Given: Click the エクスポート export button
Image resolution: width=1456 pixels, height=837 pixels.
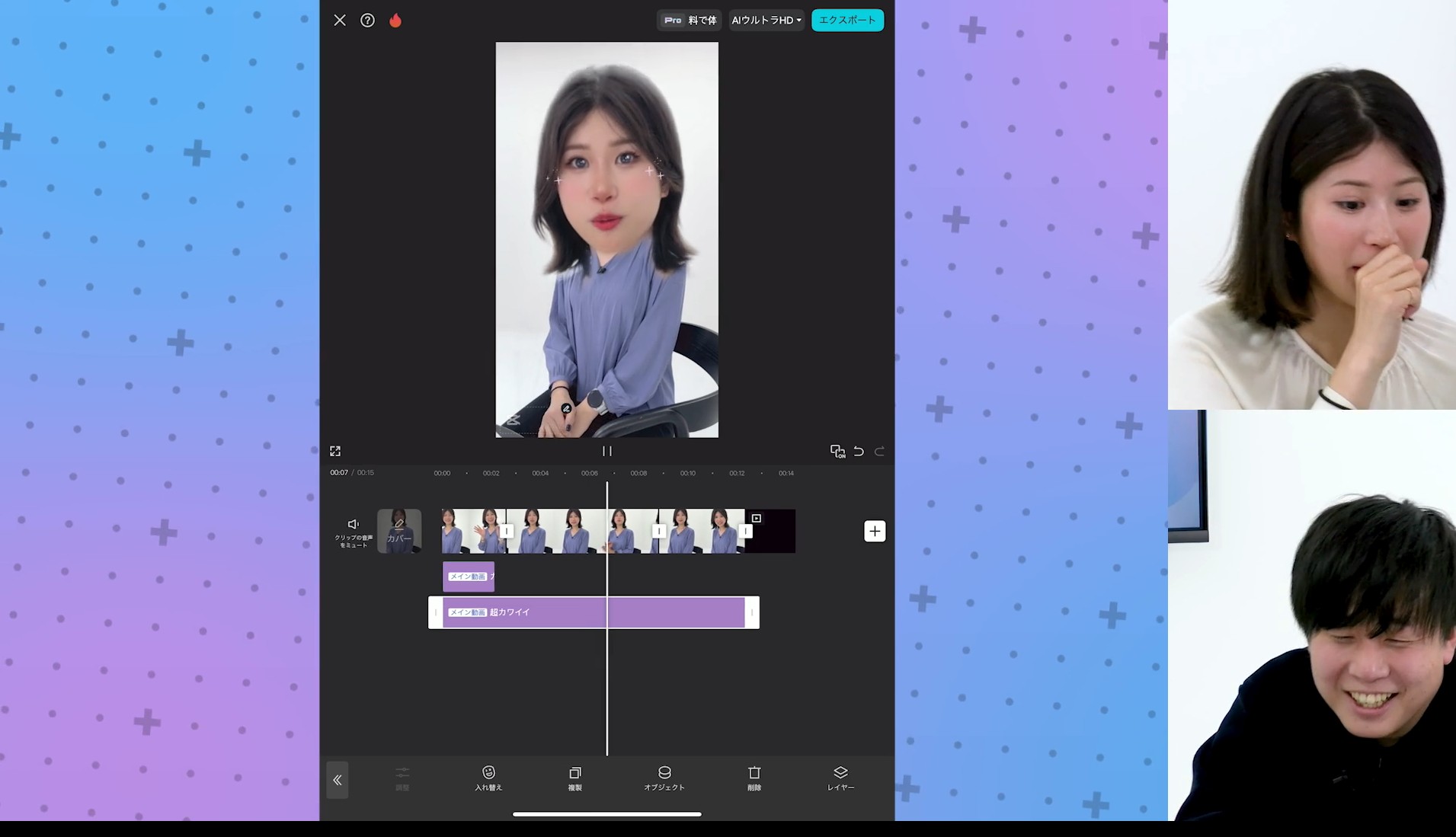Looking at the screenshot, I should [847, 21].
